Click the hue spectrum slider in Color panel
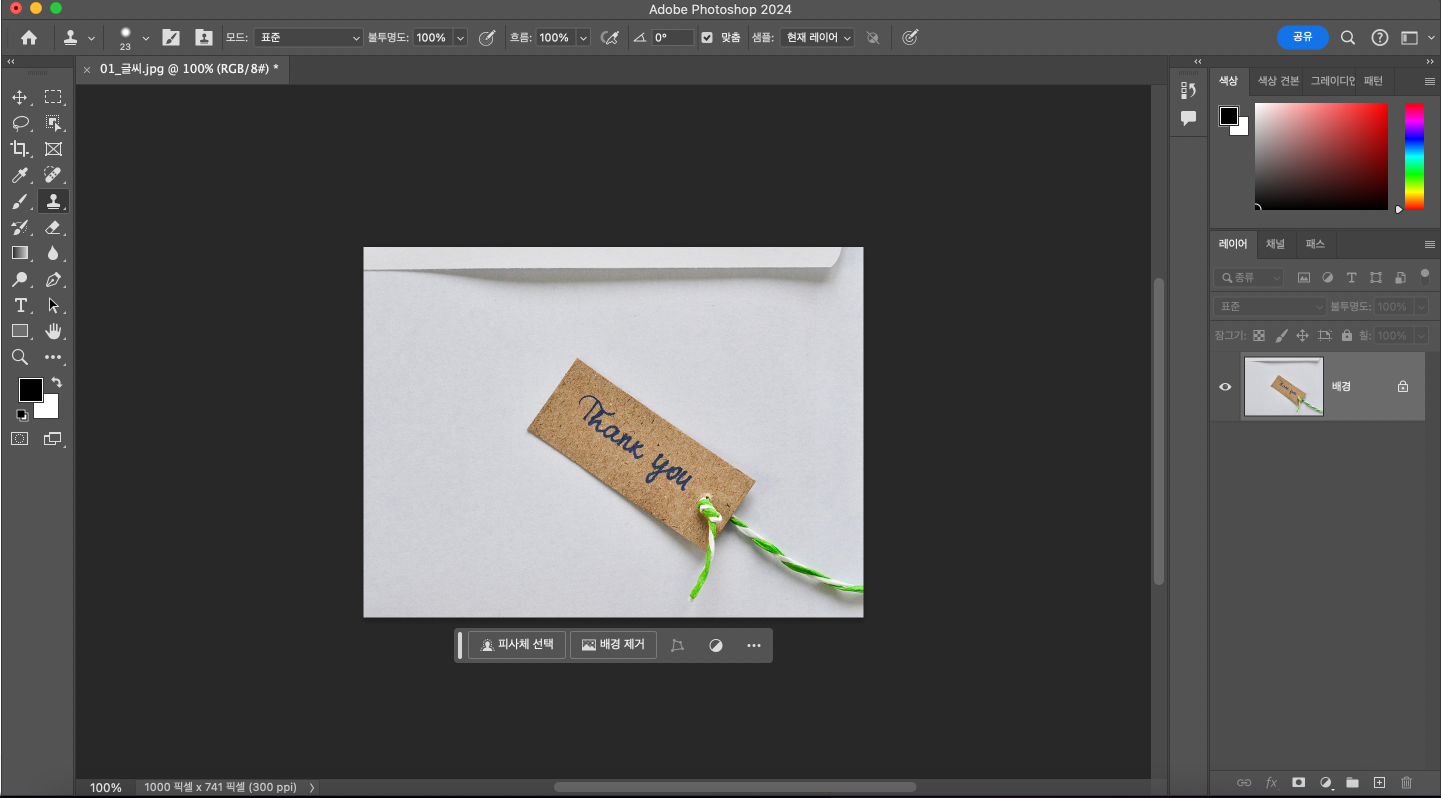 [1414, 156]
